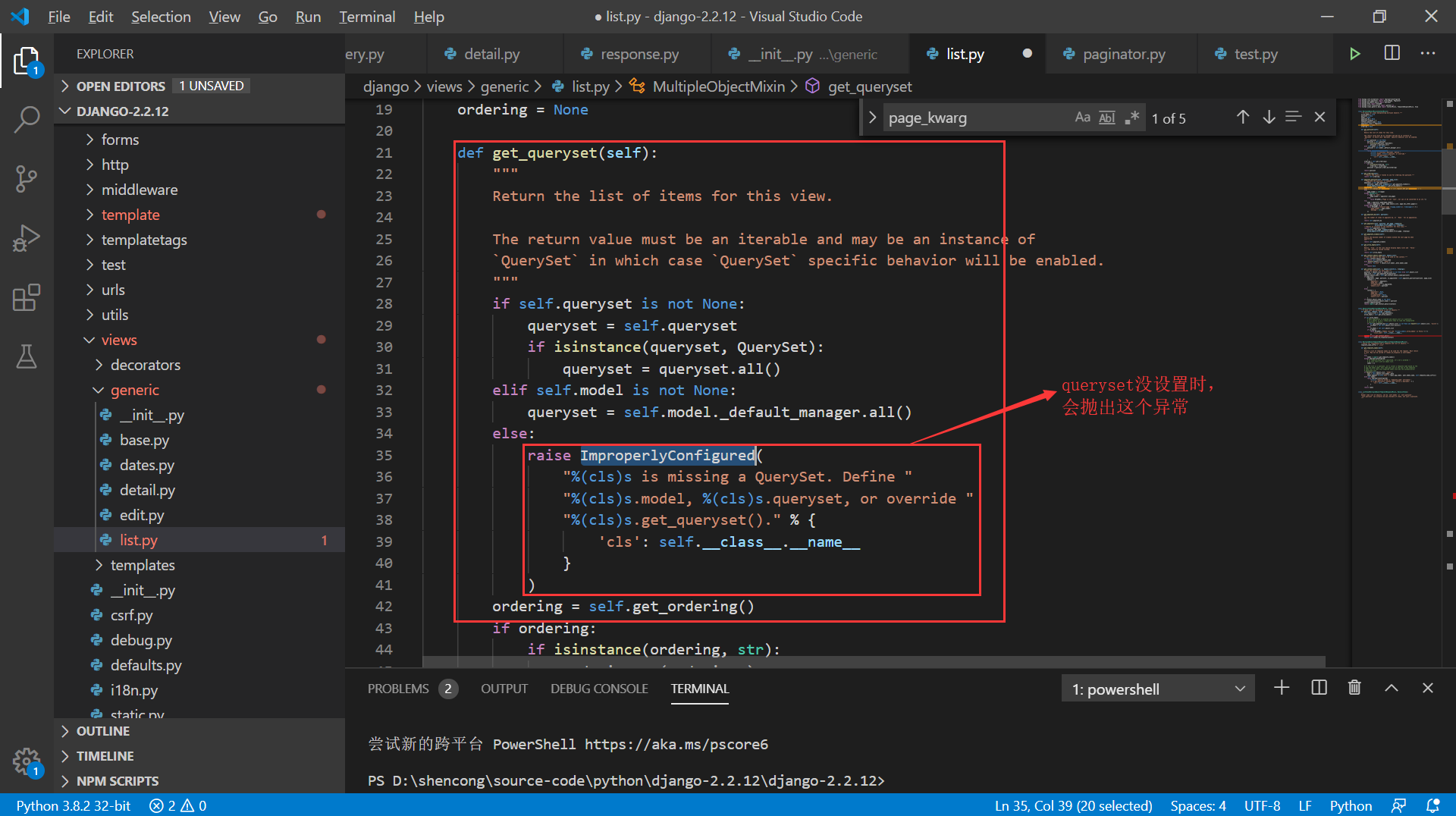Open the Test flask view
This screenshot has height=816, width=1456.
(x=27, y=356)
